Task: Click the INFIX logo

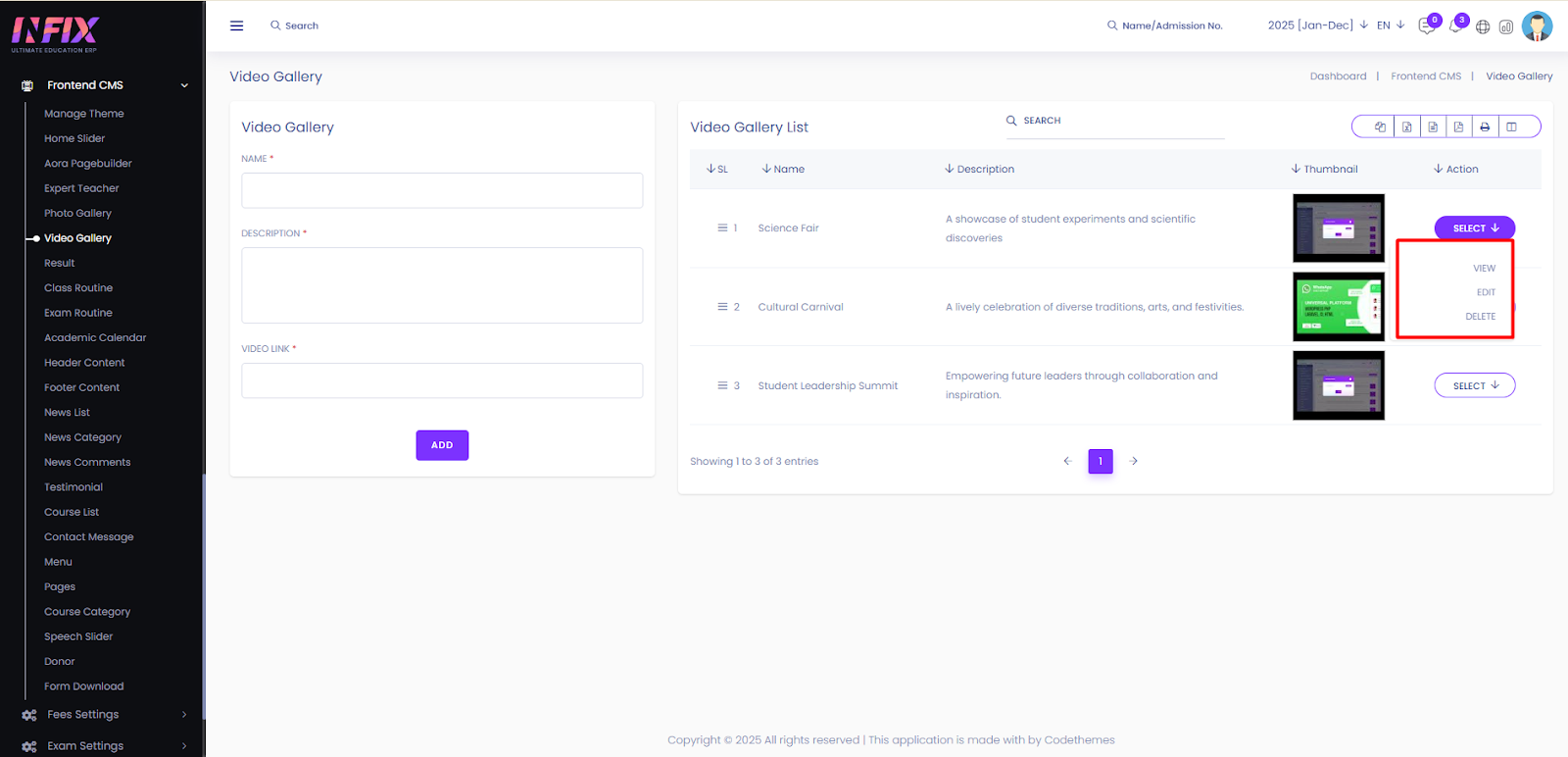Action: pos(55,34)
